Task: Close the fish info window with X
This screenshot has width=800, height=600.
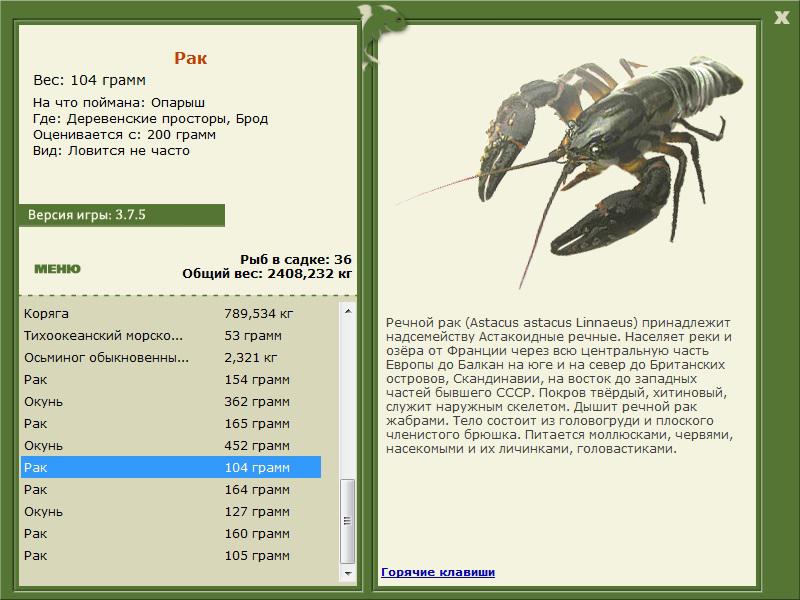Action: [782, 15]
